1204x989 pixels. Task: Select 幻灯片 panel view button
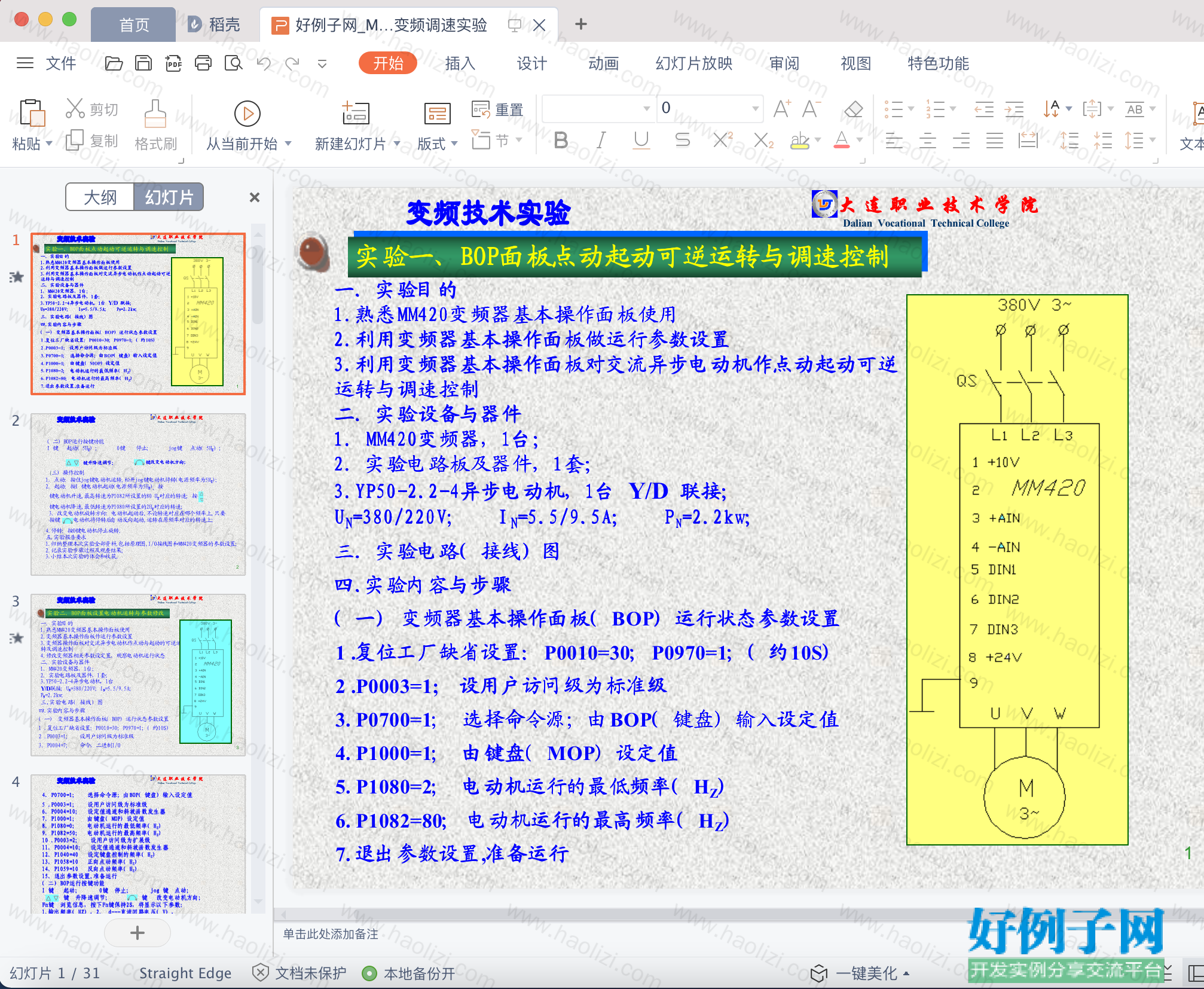click(169, 197)
